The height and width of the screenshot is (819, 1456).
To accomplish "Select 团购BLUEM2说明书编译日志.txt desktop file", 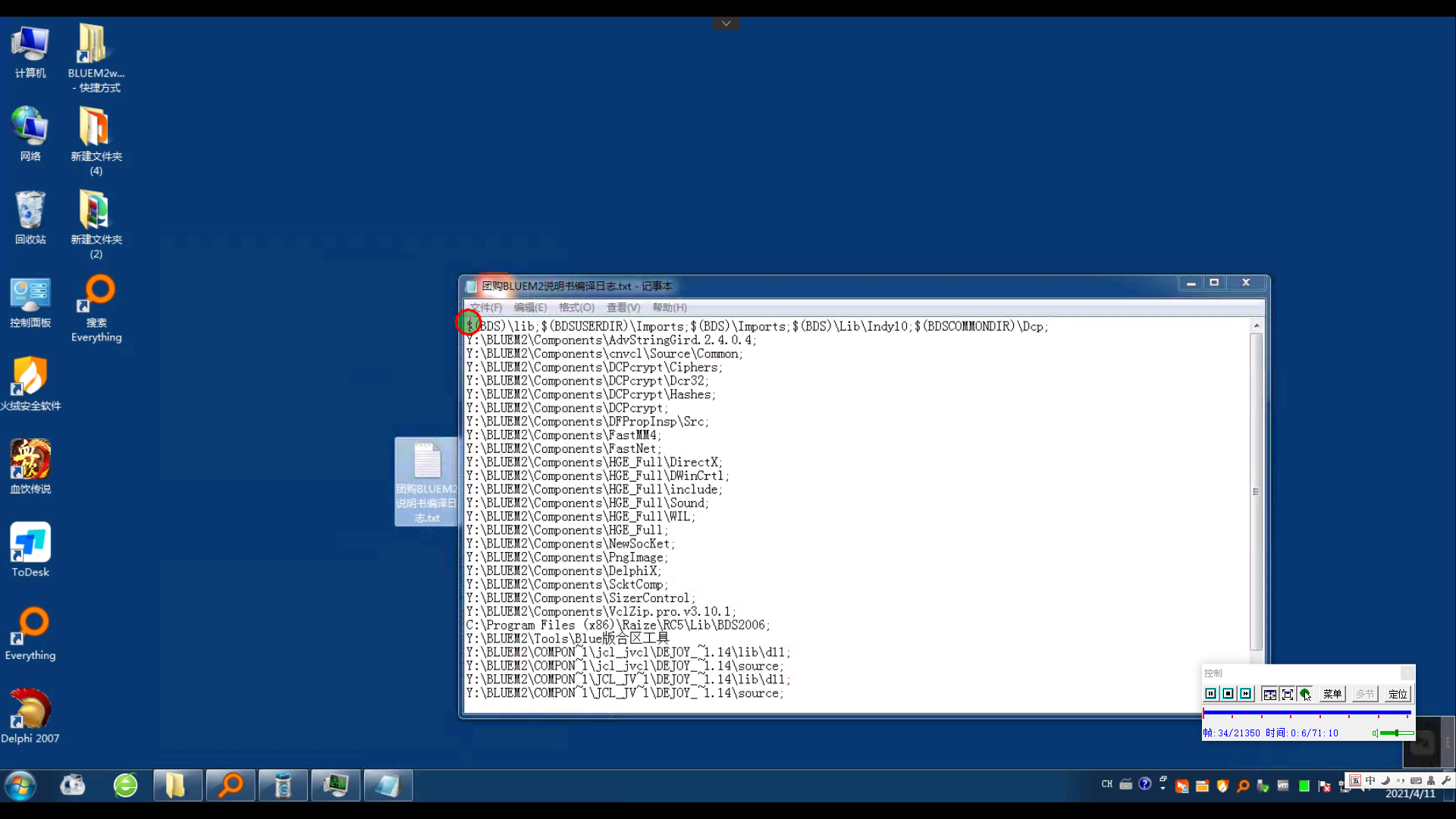I will tap(427, 482).
